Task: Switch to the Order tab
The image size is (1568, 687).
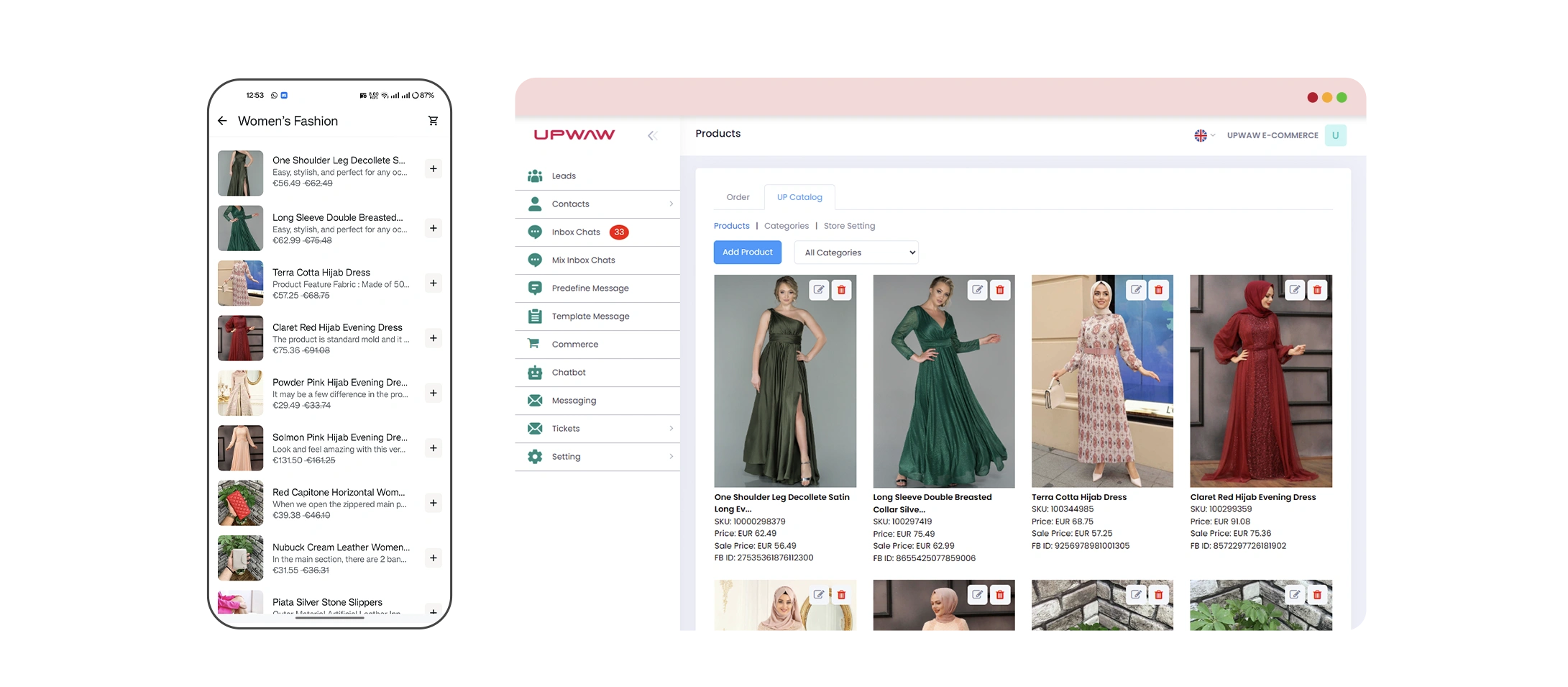Action: tap(738, 196)
